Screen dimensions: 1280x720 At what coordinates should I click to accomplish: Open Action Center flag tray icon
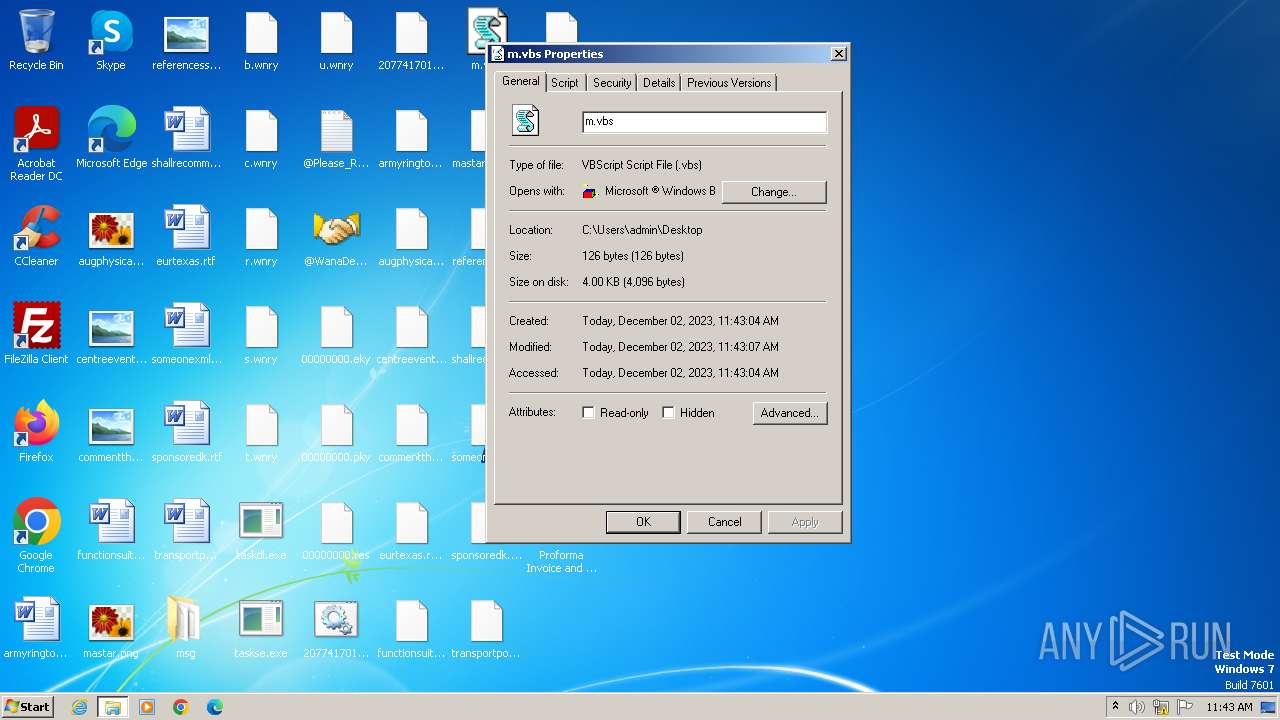(x=1185, y=707)
